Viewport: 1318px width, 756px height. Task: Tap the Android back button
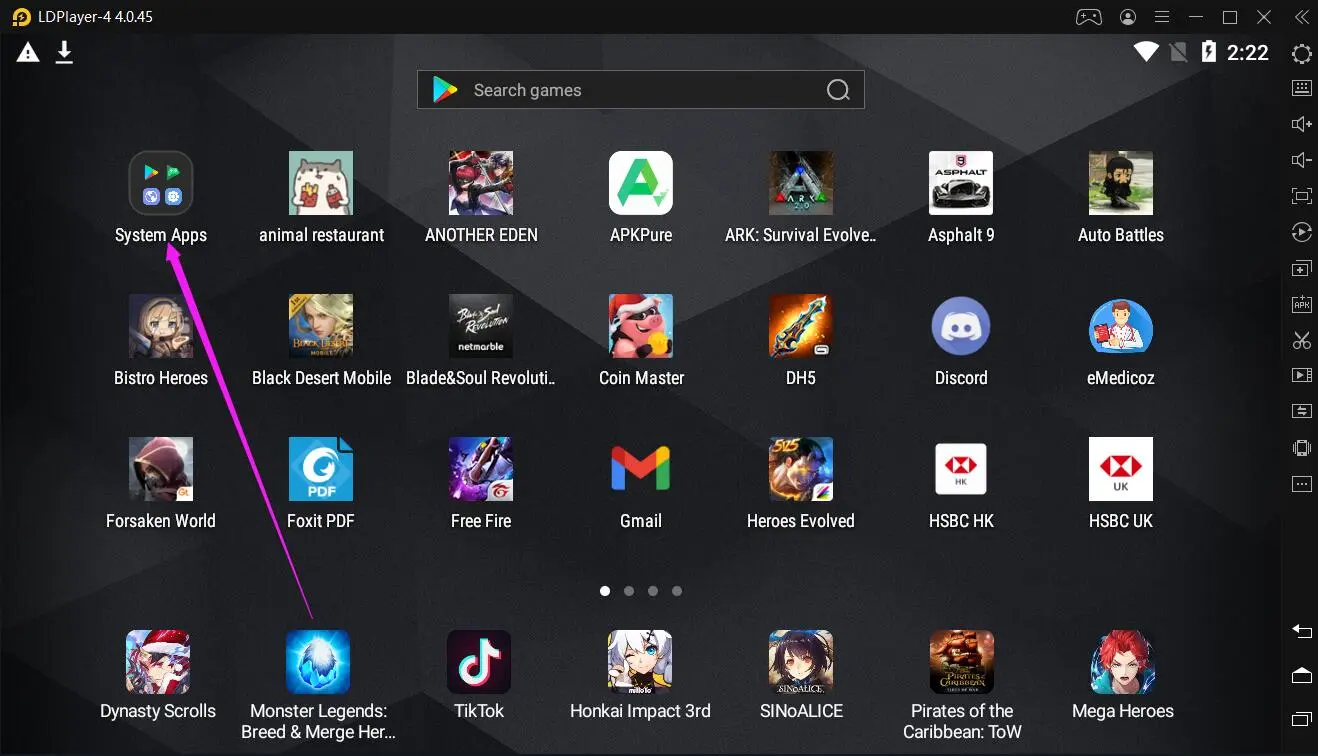pyautogui.click(x=1302, y=631)
